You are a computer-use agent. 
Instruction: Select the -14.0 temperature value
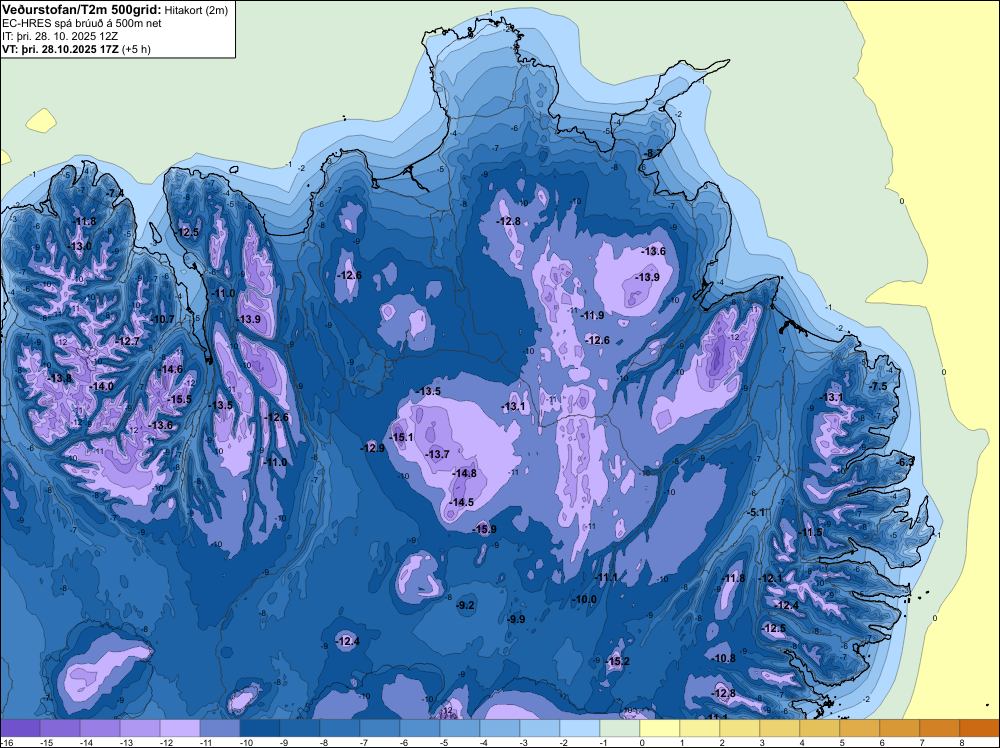pyautogui.click(x=101, y=386)
